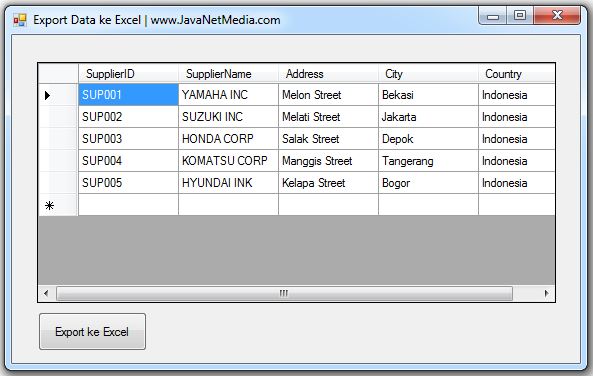Viewport: 593px width, 376px height.
Task: Select the SUP002 cell
Action: click(128, 117)
